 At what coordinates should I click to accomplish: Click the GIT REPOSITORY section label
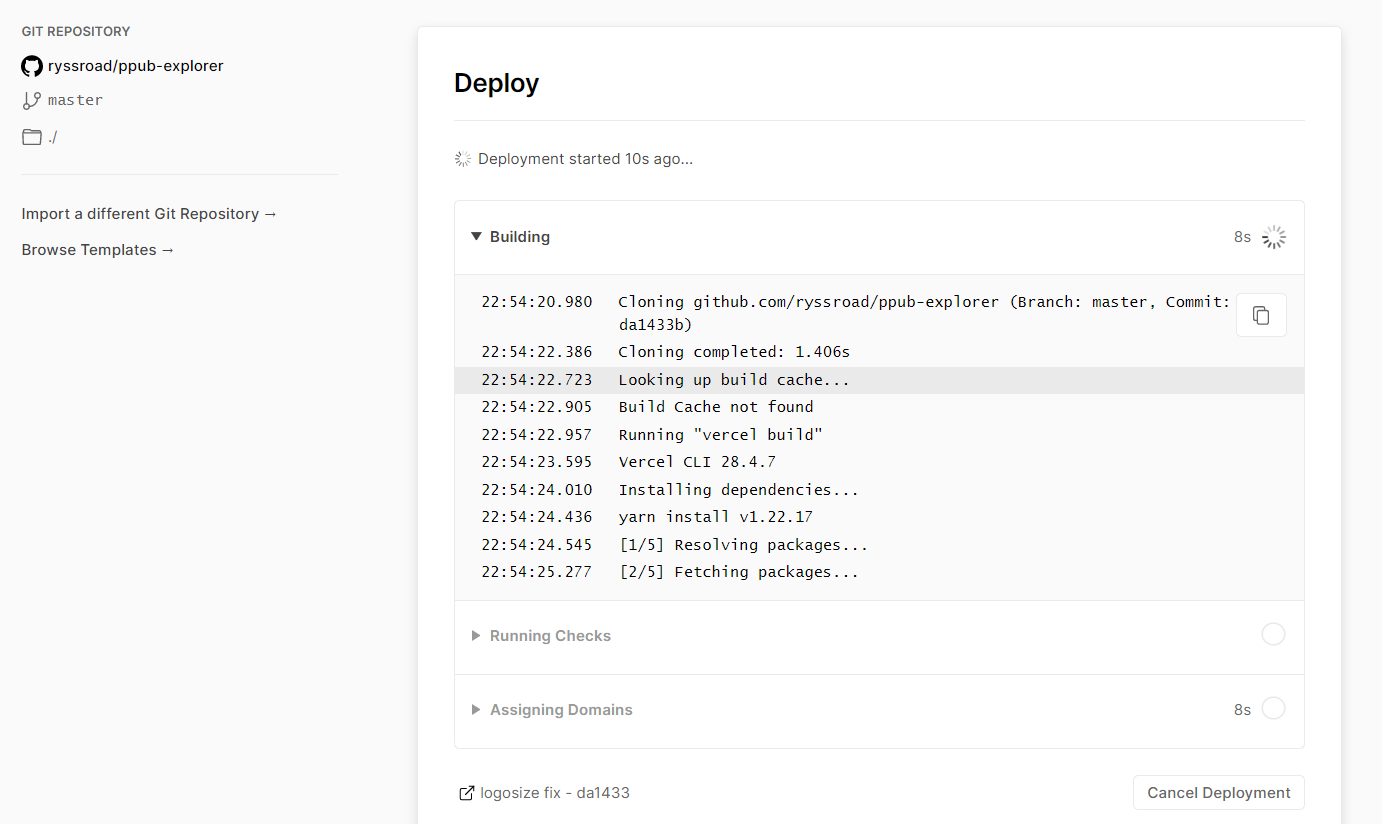[76, 32]
